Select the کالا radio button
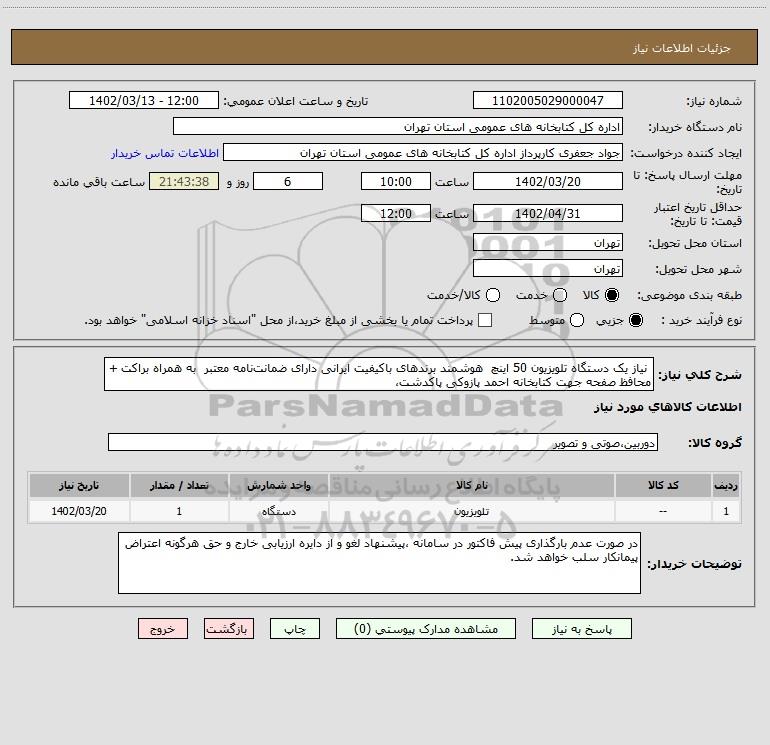This screenshot has width=770, height=745. click(612, 295)
